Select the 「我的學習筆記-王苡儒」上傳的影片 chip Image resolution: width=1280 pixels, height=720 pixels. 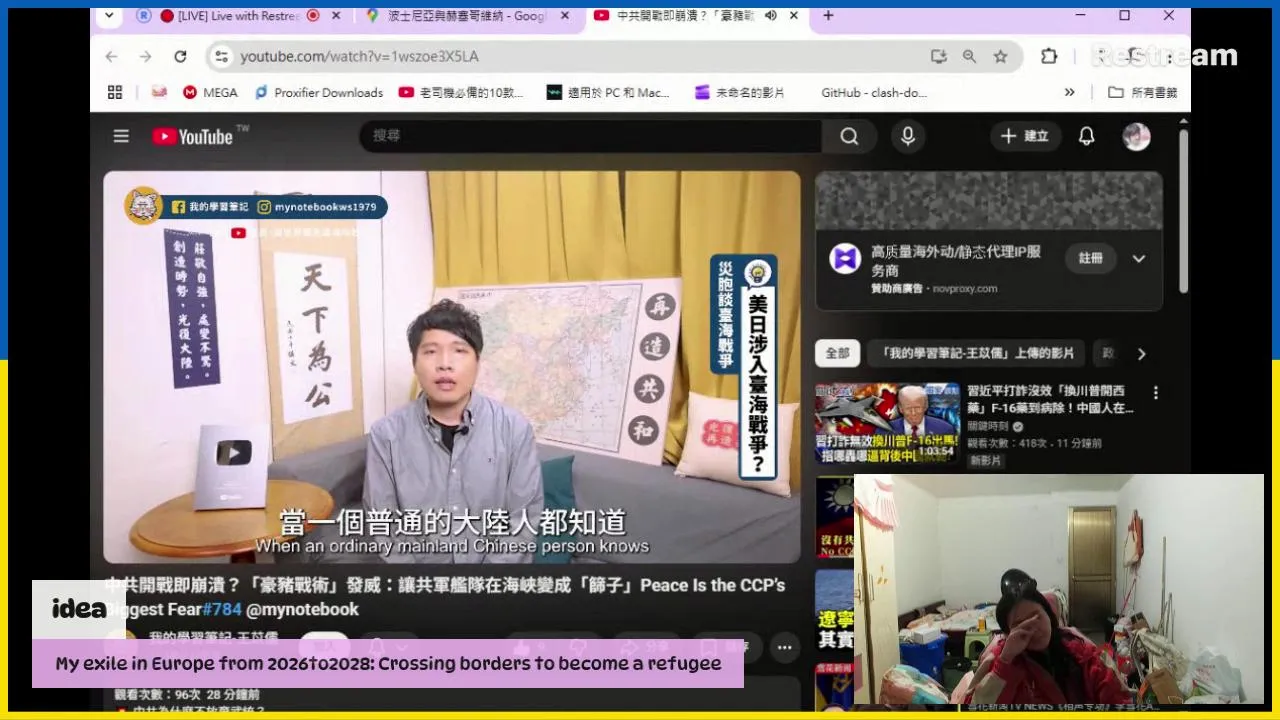tap(976, 353)
